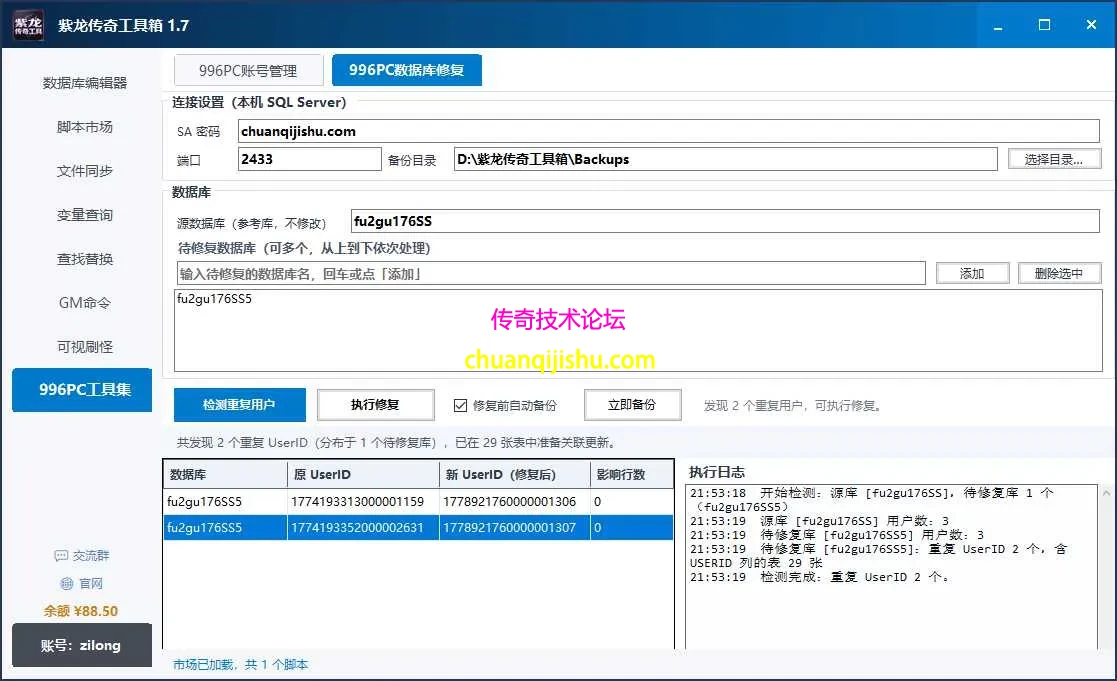Screen dimensions: 1117x681
Task: Click the 交流群 chat bubble icon
Action: [61, 556]
